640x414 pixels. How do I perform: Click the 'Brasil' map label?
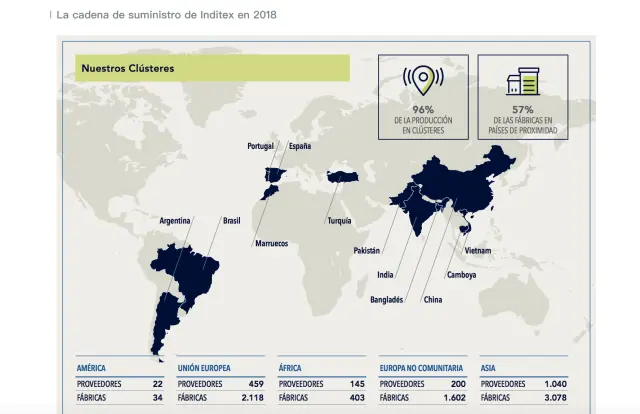232,221
